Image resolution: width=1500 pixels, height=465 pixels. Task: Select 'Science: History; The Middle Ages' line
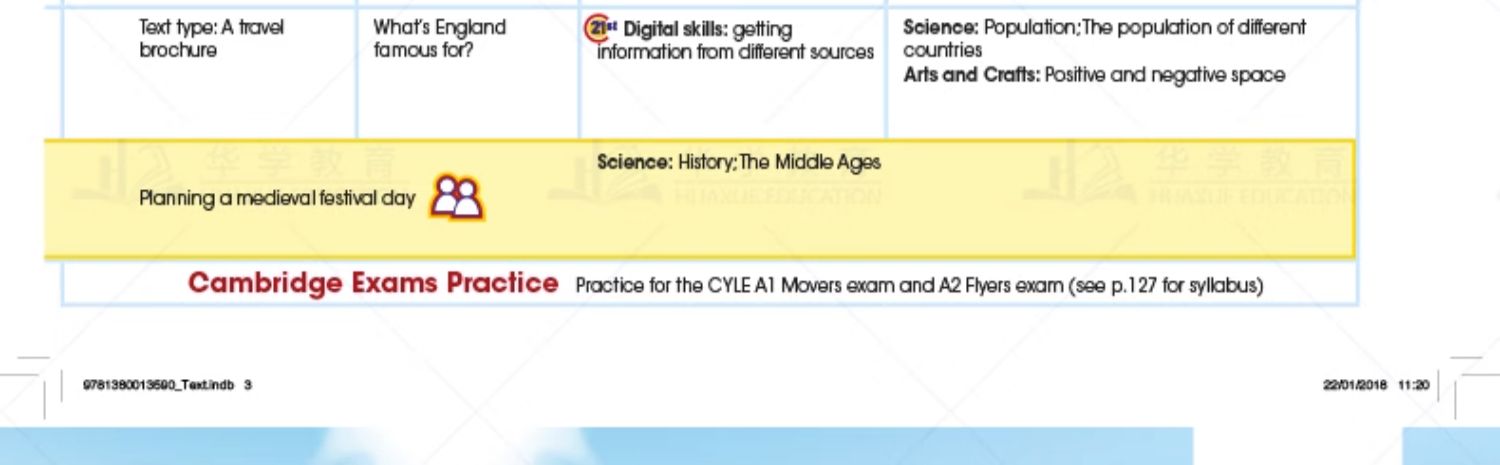739,162
